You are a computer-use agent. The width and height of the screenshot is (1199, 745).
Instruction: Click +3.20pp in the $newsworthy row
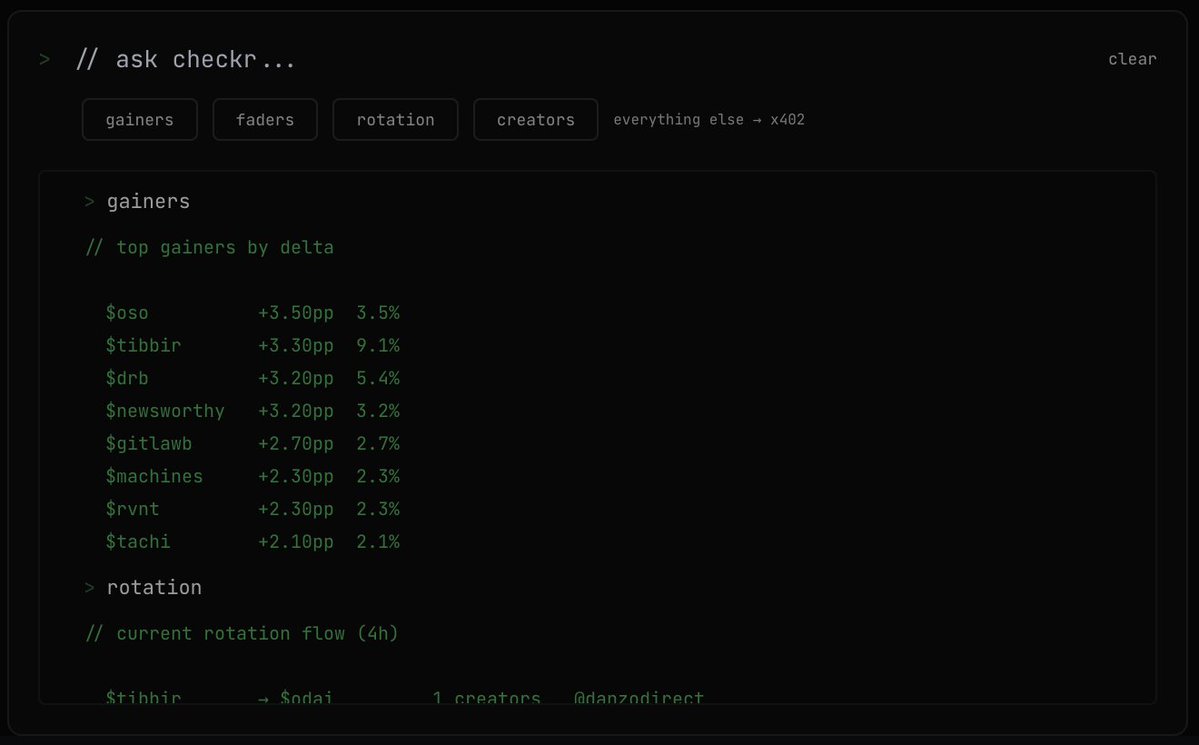(296, 412)
